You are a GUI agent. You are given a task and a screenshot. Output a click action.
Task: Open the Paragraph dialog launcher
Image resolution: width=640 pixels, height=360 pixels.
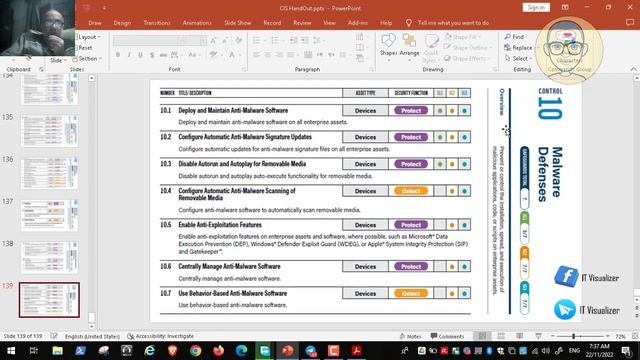pyautogui.click(x=371, y=70)
